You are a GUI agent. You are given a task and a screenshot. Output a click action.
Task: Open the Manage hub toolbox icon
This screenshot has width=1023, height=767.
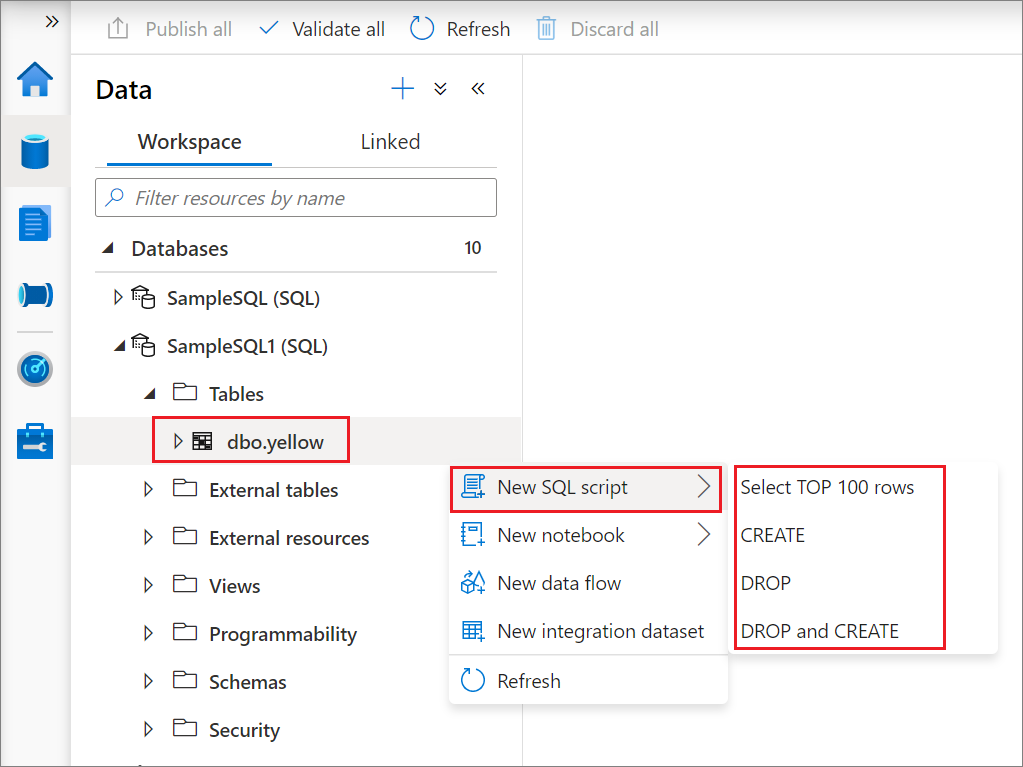[x=36, y=440]
